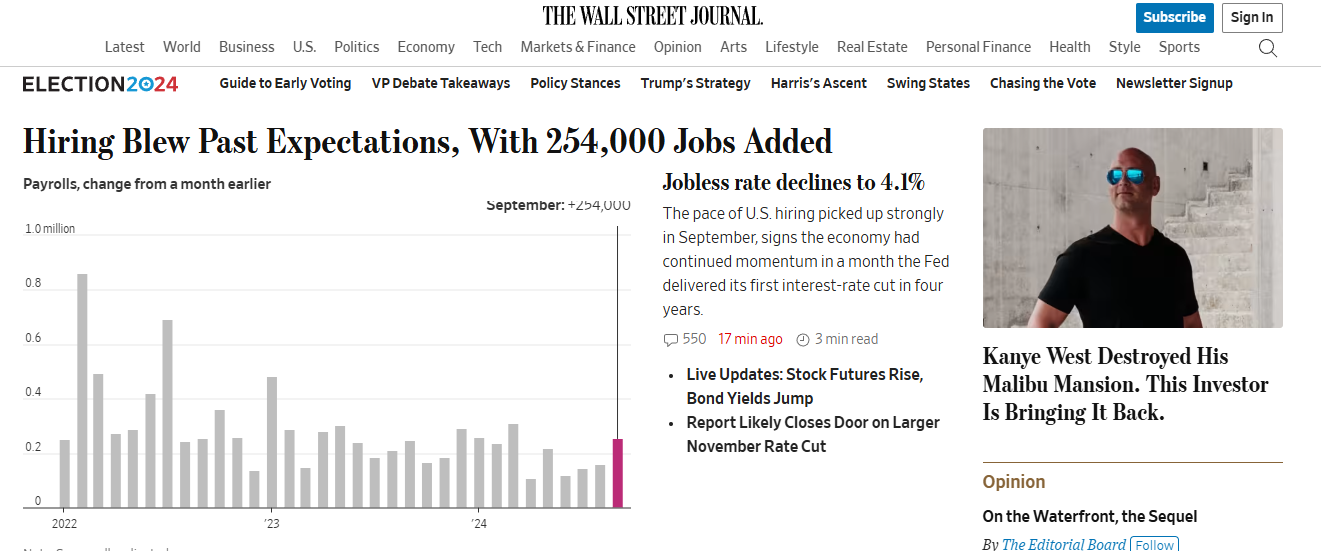The height and width of the screenshot is (551, 1321).
Task: Open the Markets & Finance section
Action: 578,47
